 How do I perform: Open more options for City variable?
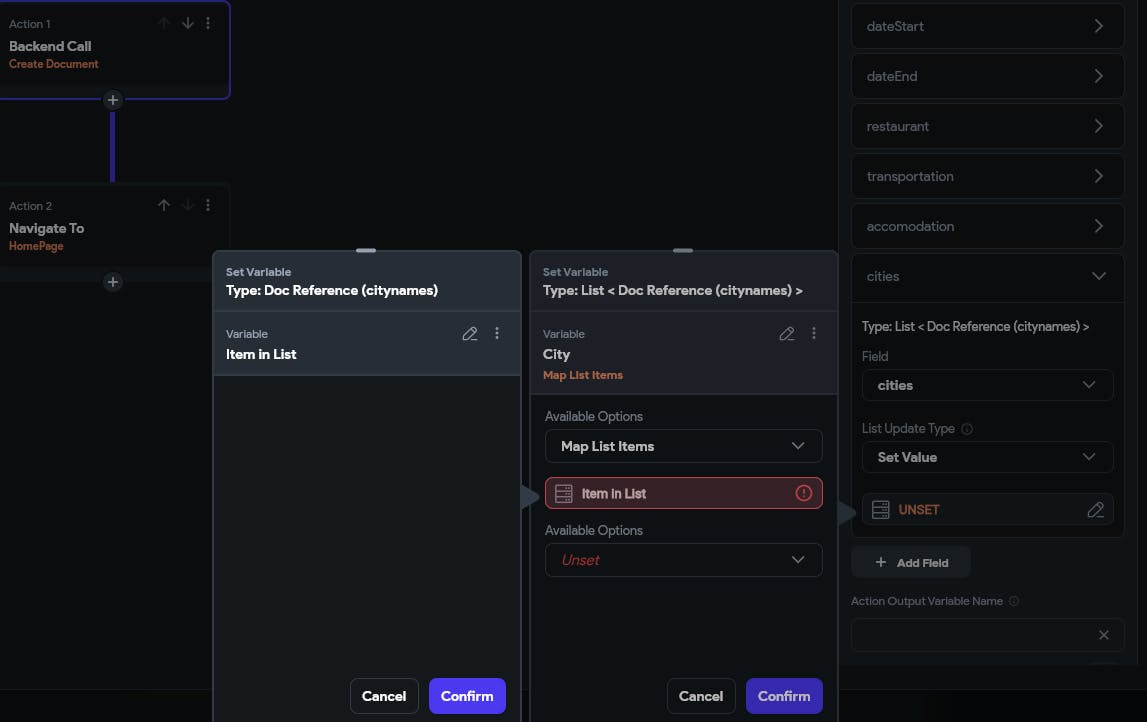click(x=814, y=334)
